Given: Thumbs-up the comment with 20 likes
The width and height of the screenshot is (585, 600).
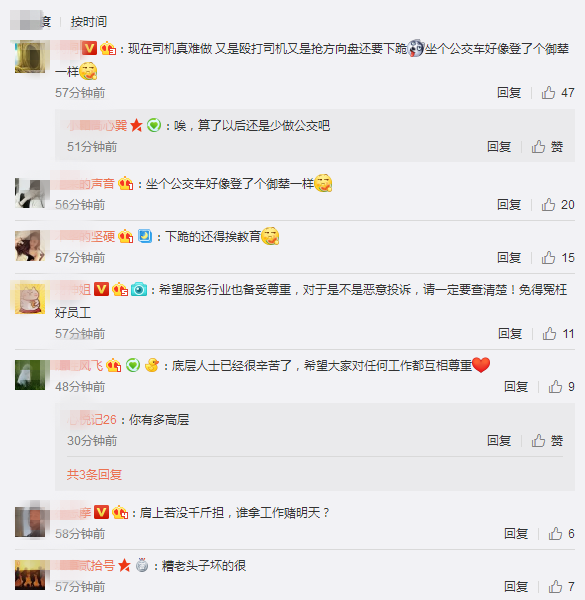Looking at the screenshot, I should click(557, 205).
